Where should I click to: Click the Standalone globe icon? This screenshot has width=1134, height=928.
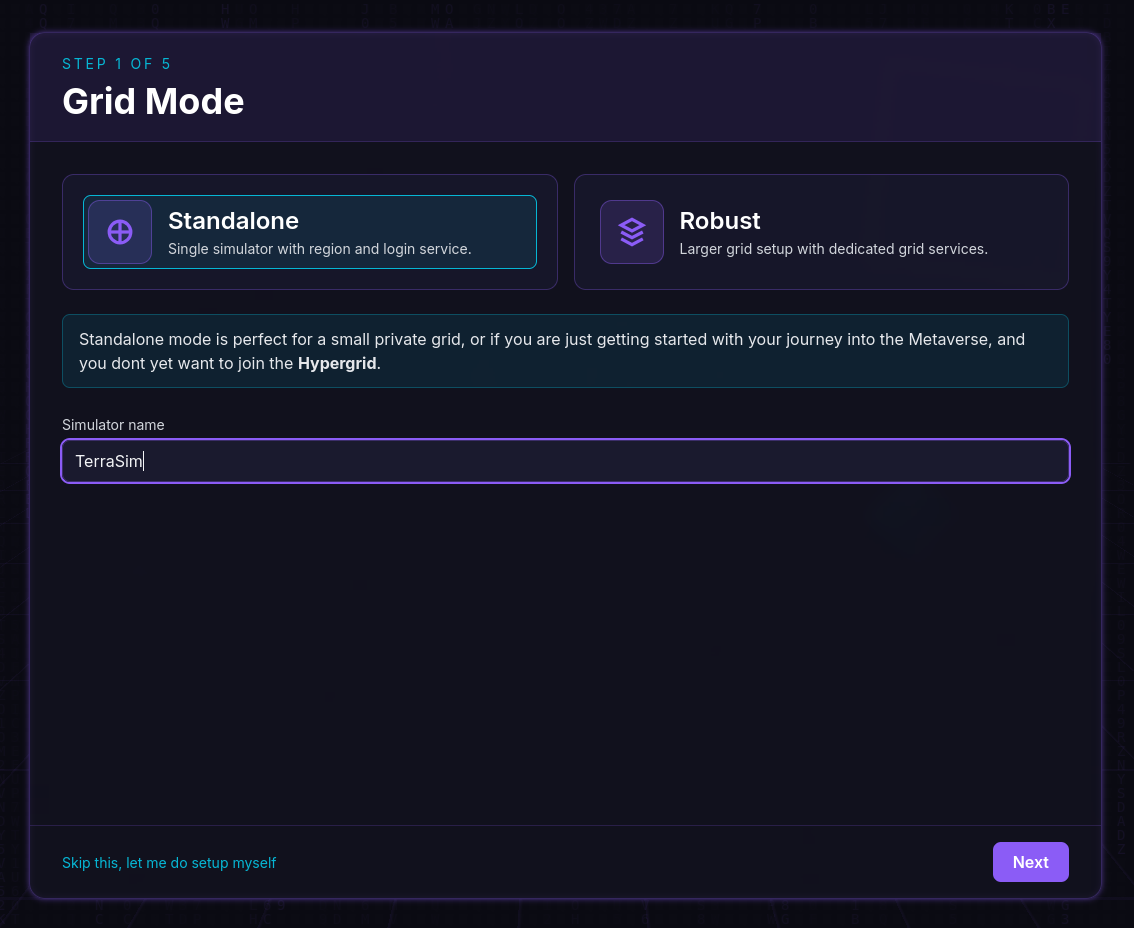coord(120,232)
